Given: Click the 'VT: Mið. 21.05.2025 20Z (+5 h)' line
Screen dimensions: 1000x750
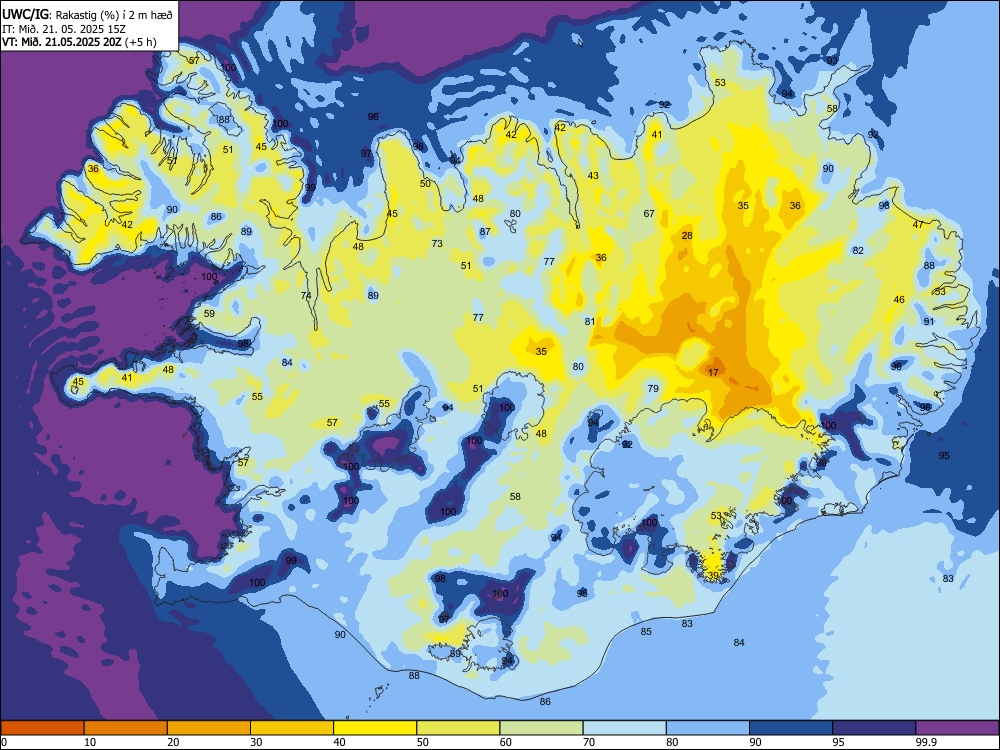Looking at the screenshot, I should [x=79, y=42].
